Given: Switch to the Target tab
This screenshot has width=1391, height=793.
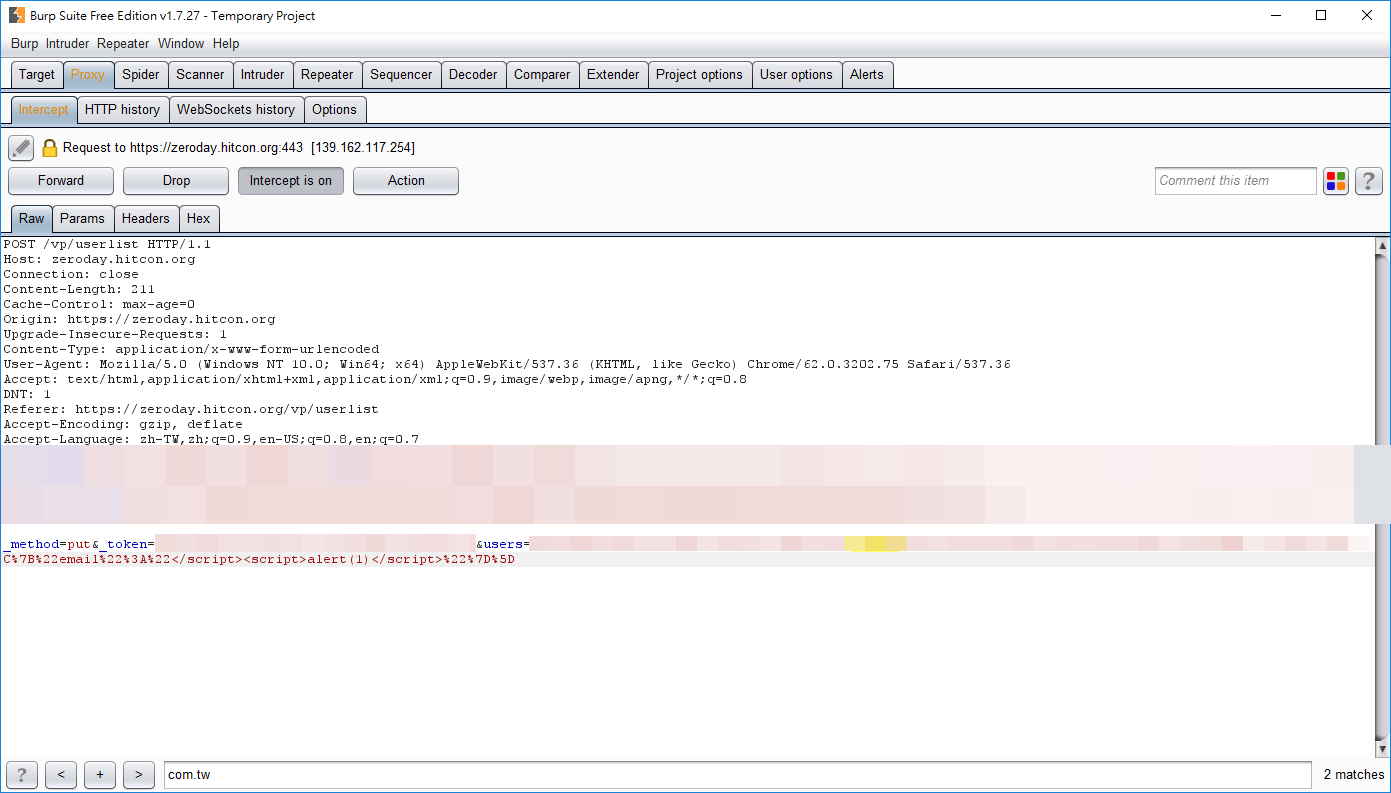Looking at the screenshot, I should (x=37, y=75).
